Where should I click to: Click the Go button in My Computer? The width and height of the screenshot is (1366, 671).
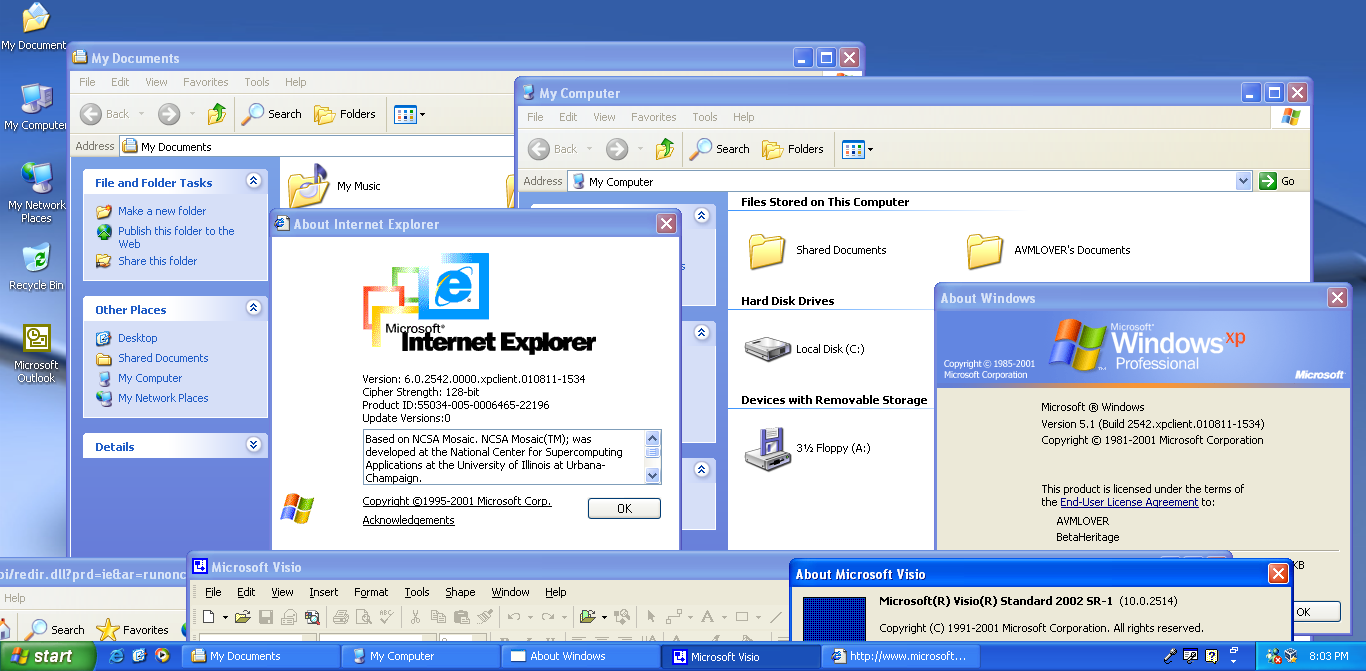click(x=1279, y=181)
